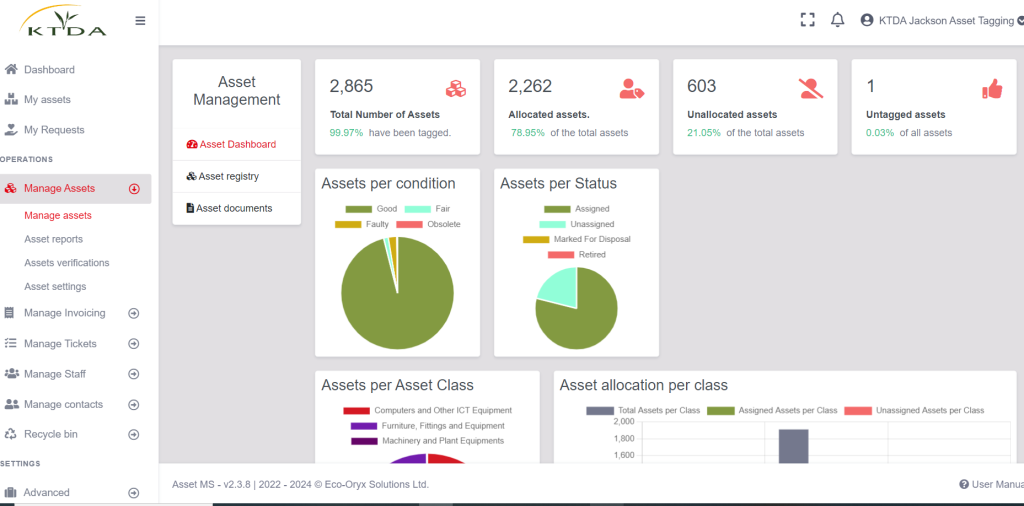Click the Untagged assets thumbs-up icon
This screenshot has width=1024, height=506.
pyautogui.click(x=991, y=89)
